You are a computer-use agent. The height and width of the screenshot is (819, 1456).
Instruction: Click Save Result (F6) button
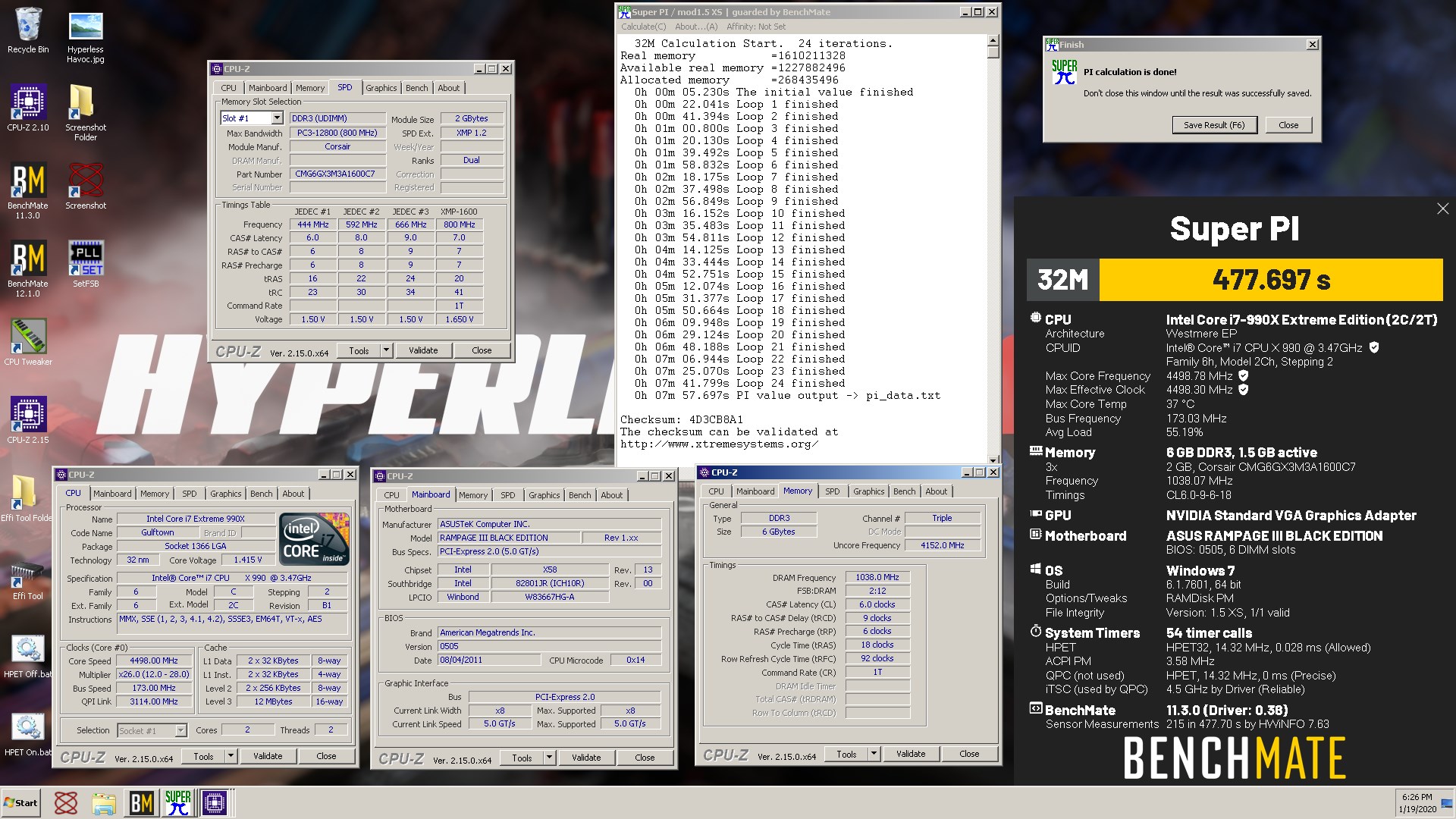(1214, 125)
